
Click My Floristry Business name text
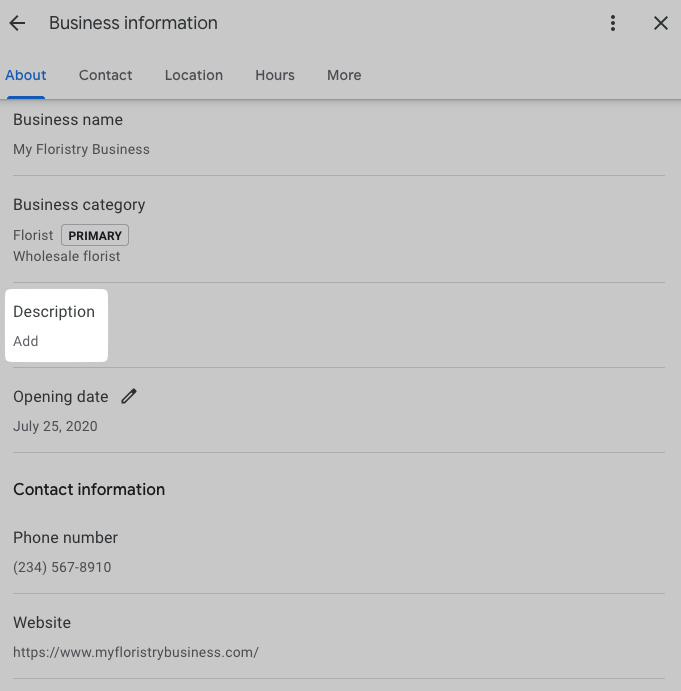[x=81, y=149]
